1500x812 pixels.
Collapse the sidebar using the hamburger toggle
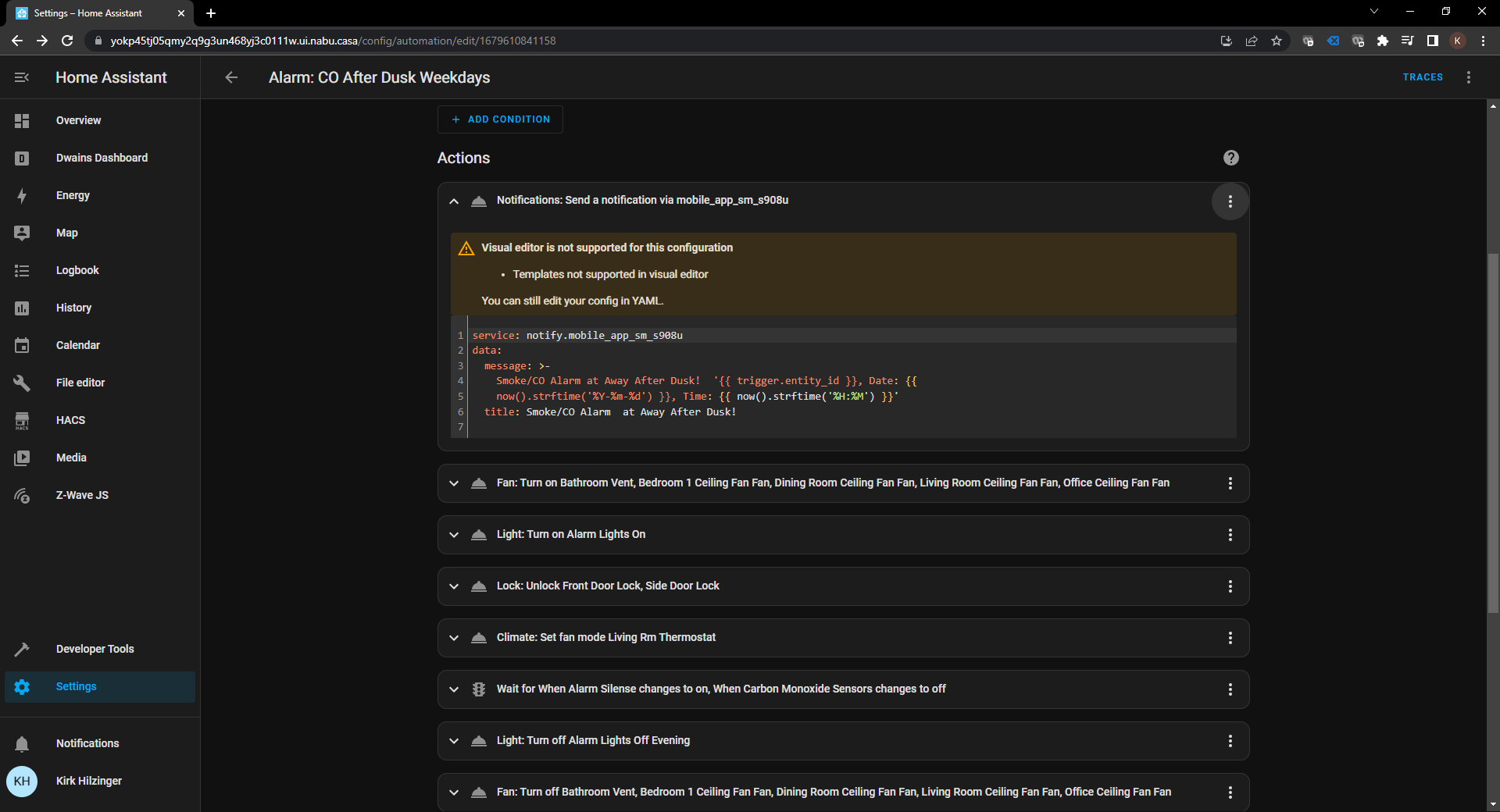point(21,77)
